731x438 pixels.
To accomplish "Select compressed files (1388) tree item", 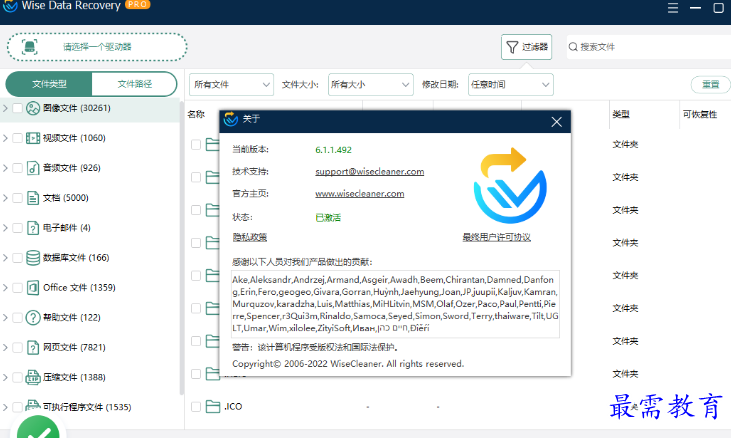I will click(x=74, y=377).
